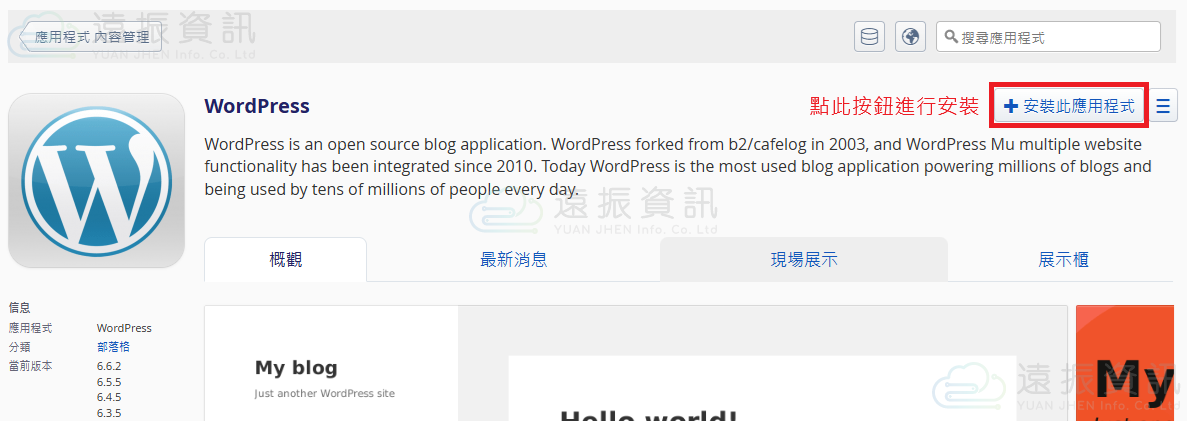Open the hamburger menu beside the install button
1187x421 pixels.
tap(1163, 106)
